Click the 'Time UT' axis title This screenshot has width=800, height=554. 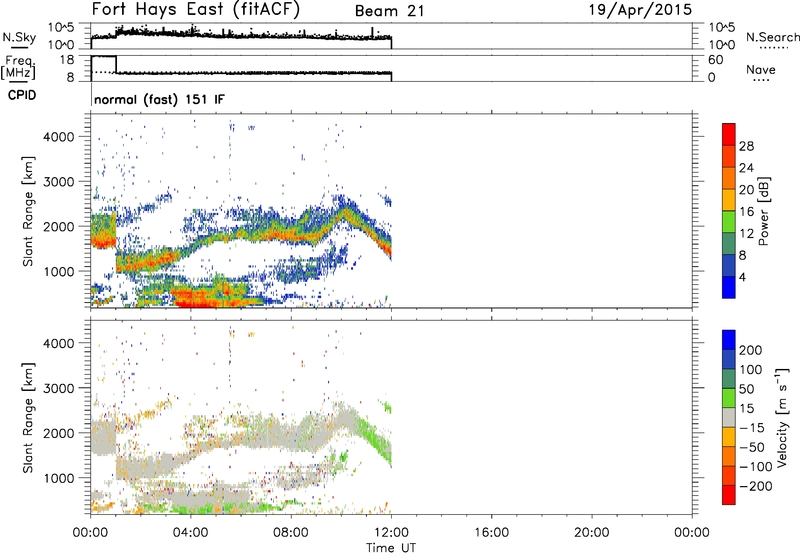(x=391, y=548)
